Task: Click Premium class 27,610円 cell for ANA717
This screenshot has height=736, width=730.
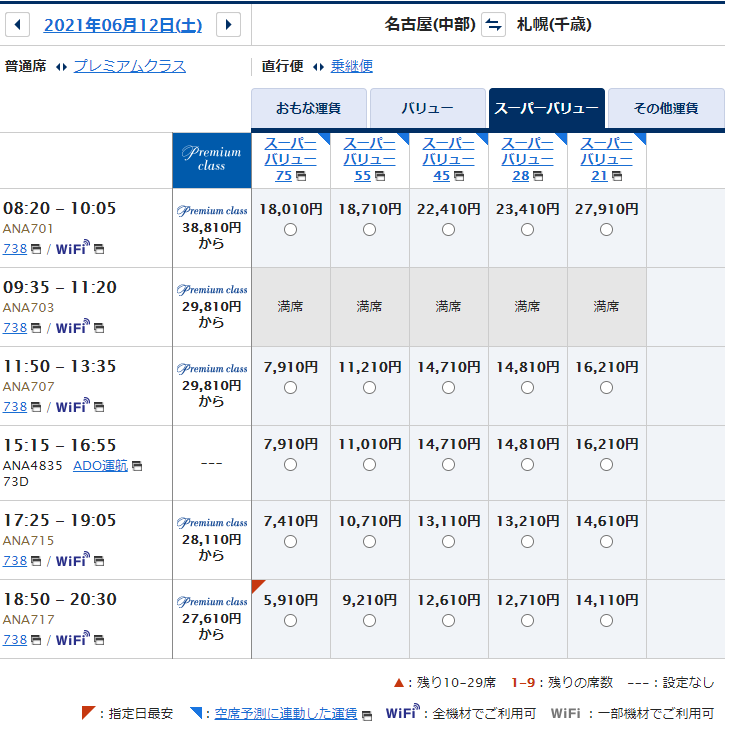Action: 212,619
